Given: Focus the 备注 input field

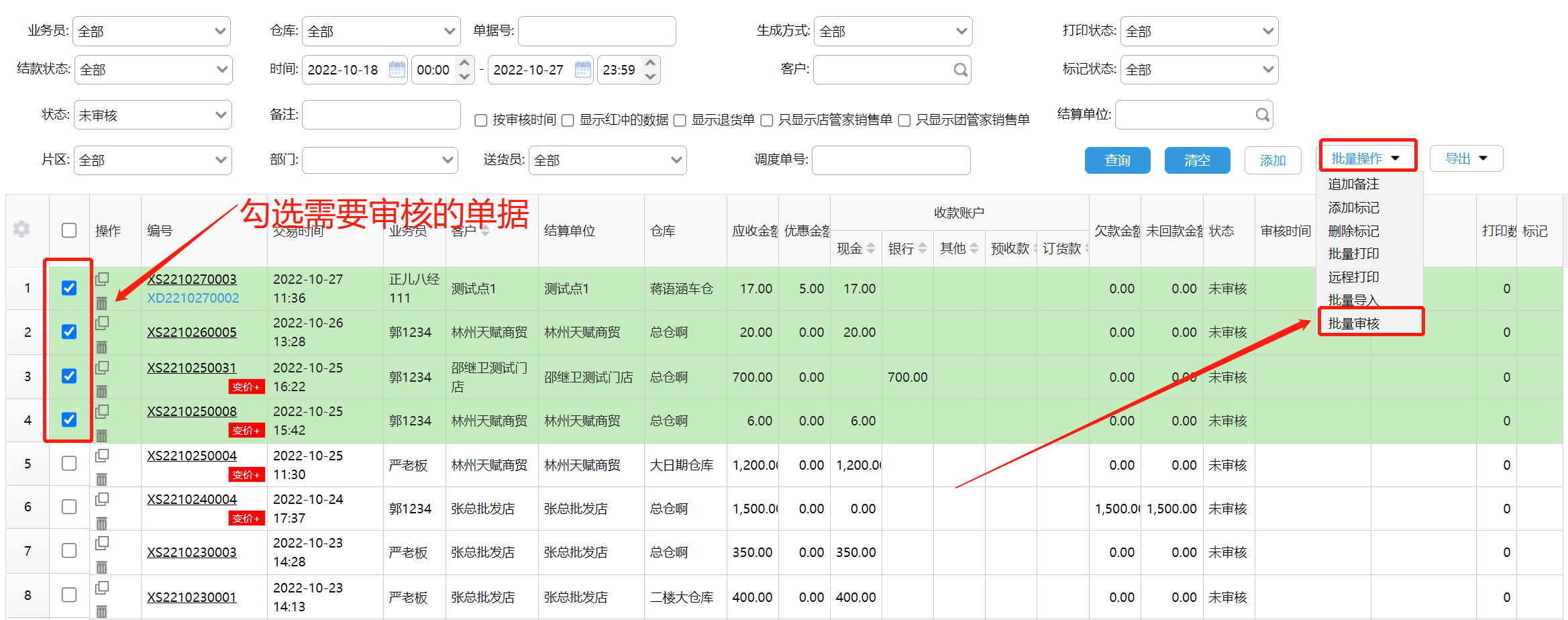Looking at the screenshot, I should pyautogui.click(x=381, y=115).
